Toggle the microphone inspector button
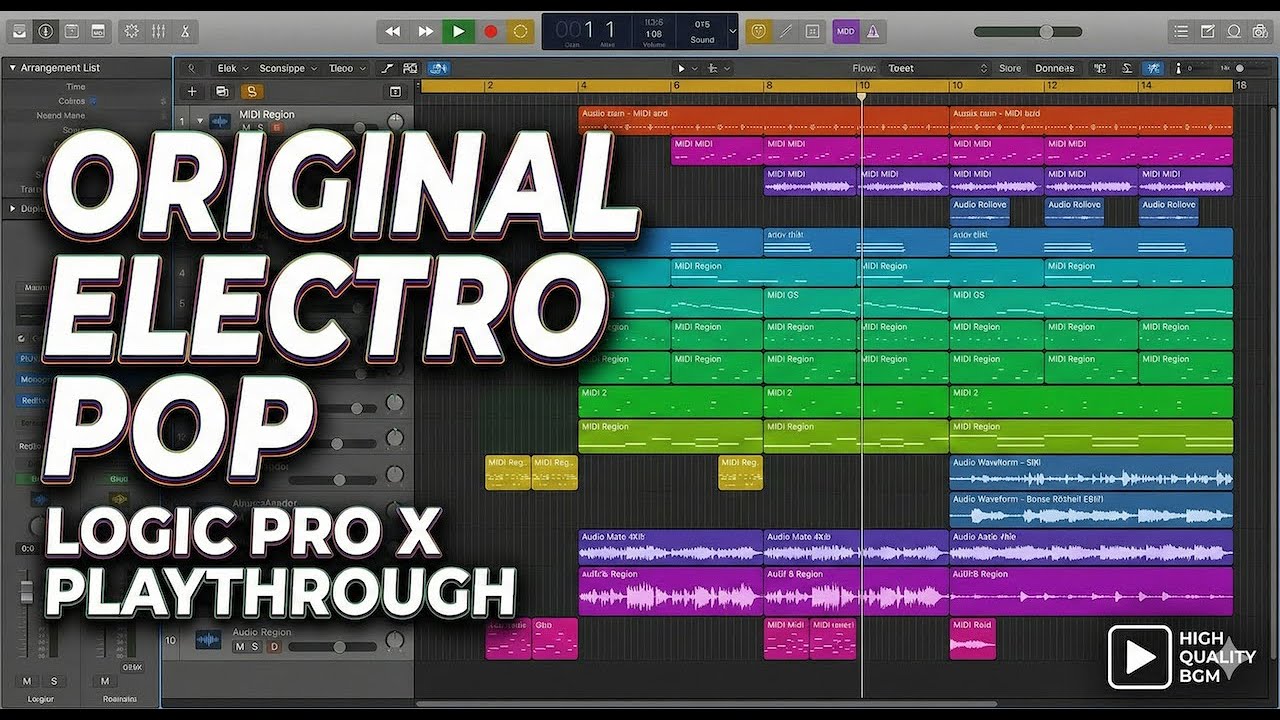 click(x=45, y=31)
